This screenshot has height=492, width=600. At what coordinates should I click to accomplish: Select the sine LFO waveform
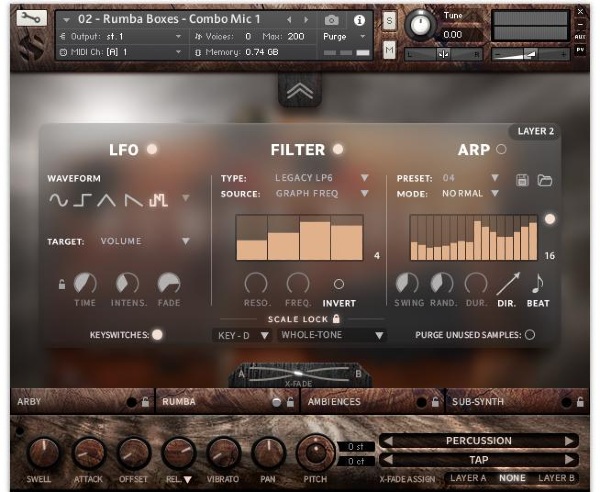(x=58, y=200)
